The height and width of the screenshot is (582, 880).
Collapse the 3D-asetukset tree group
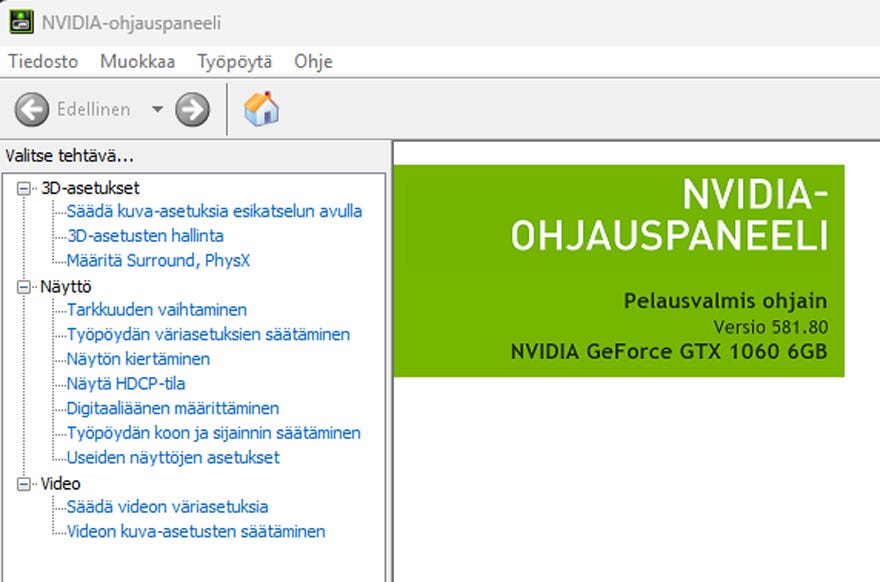click(x=24, y=188)
